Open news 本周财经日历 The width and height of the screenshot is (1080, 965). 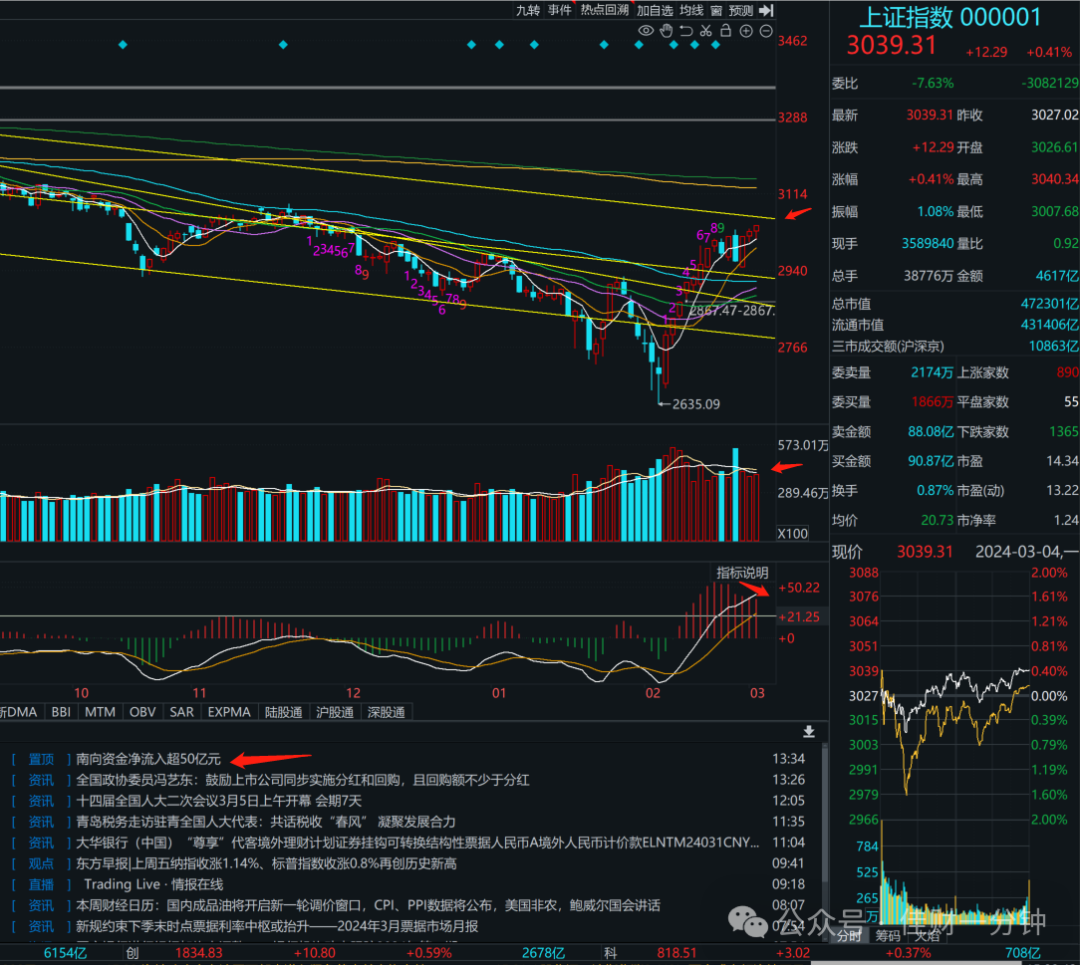pos(368,905)
